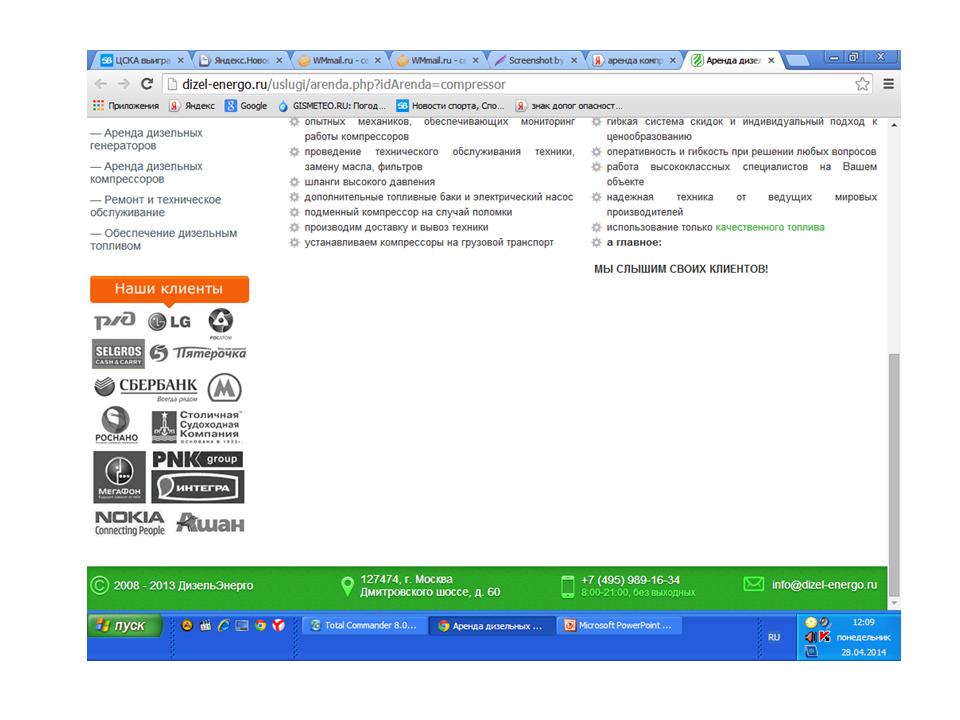This screenshot has height=720, width=960.
Task: Open Обеспечение дизельным топливом link
Action: pos(163,239)
